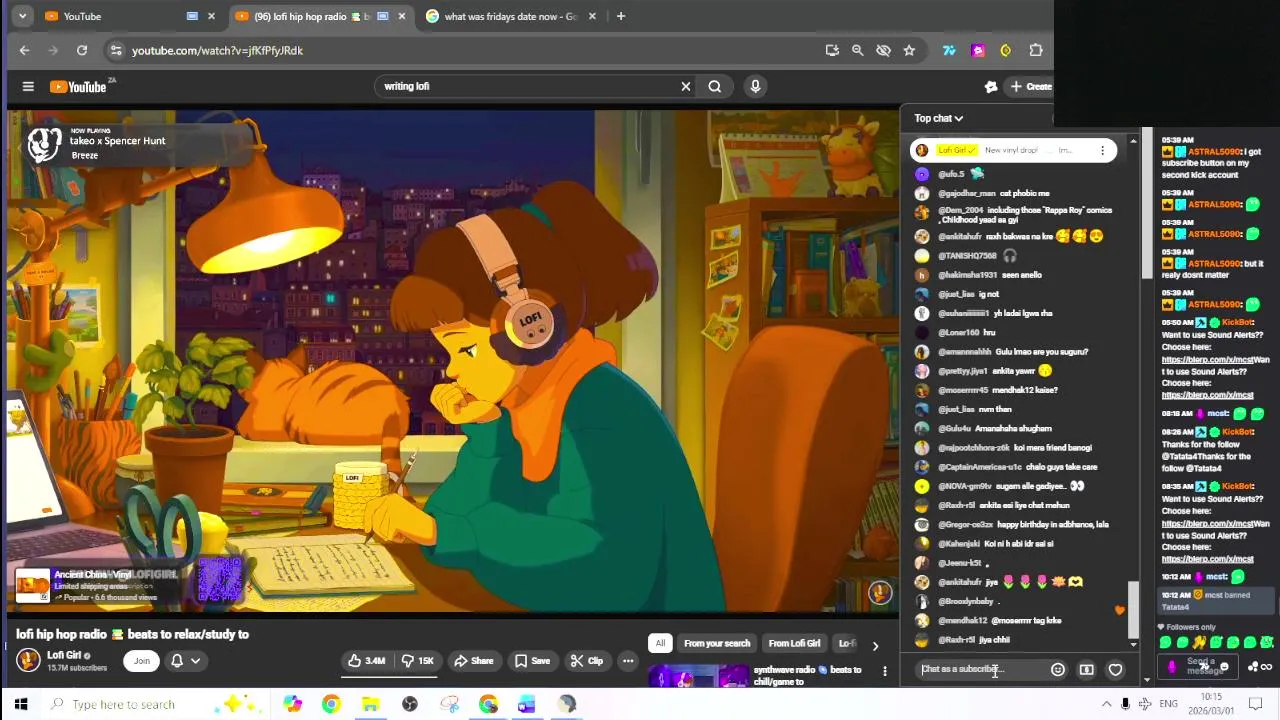Open Super Chat dollar icon in chat

(x=1086, y=670)
